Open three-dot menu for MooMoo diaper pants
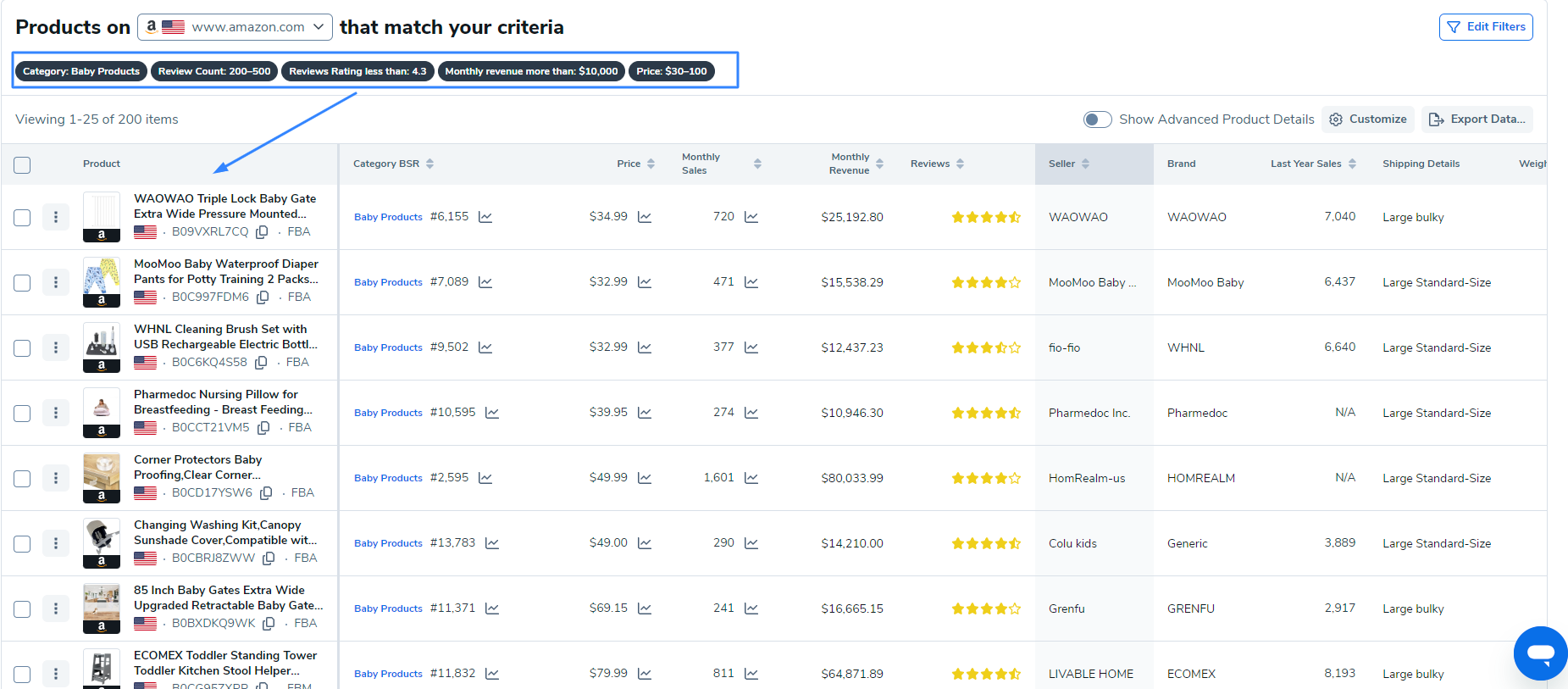The image size is (1568, 689). pos(56,282)
